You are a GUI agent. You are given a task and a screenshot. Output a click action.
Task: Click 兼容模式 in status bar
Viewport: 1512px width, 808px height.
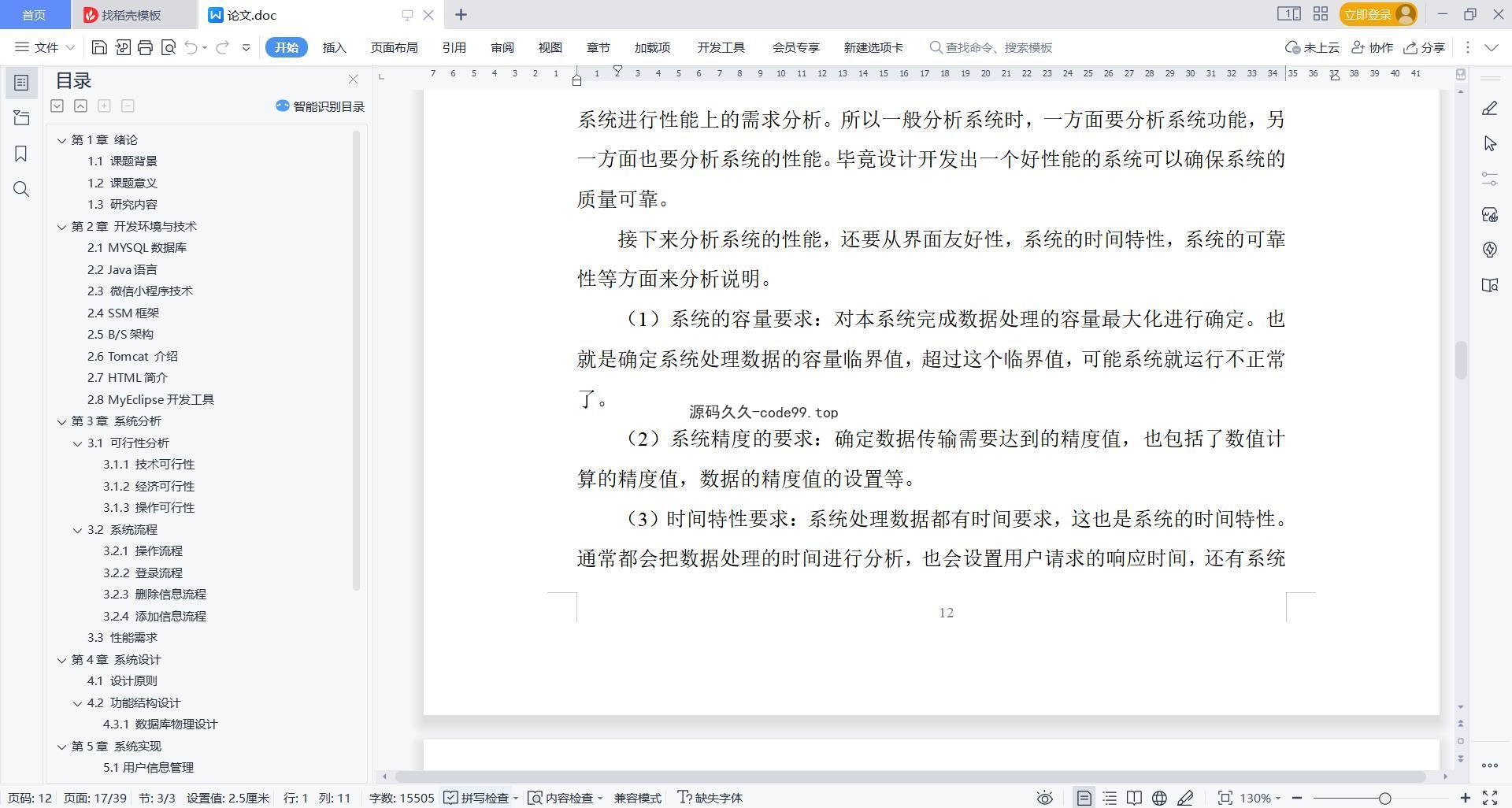click(x=638, y=798)
